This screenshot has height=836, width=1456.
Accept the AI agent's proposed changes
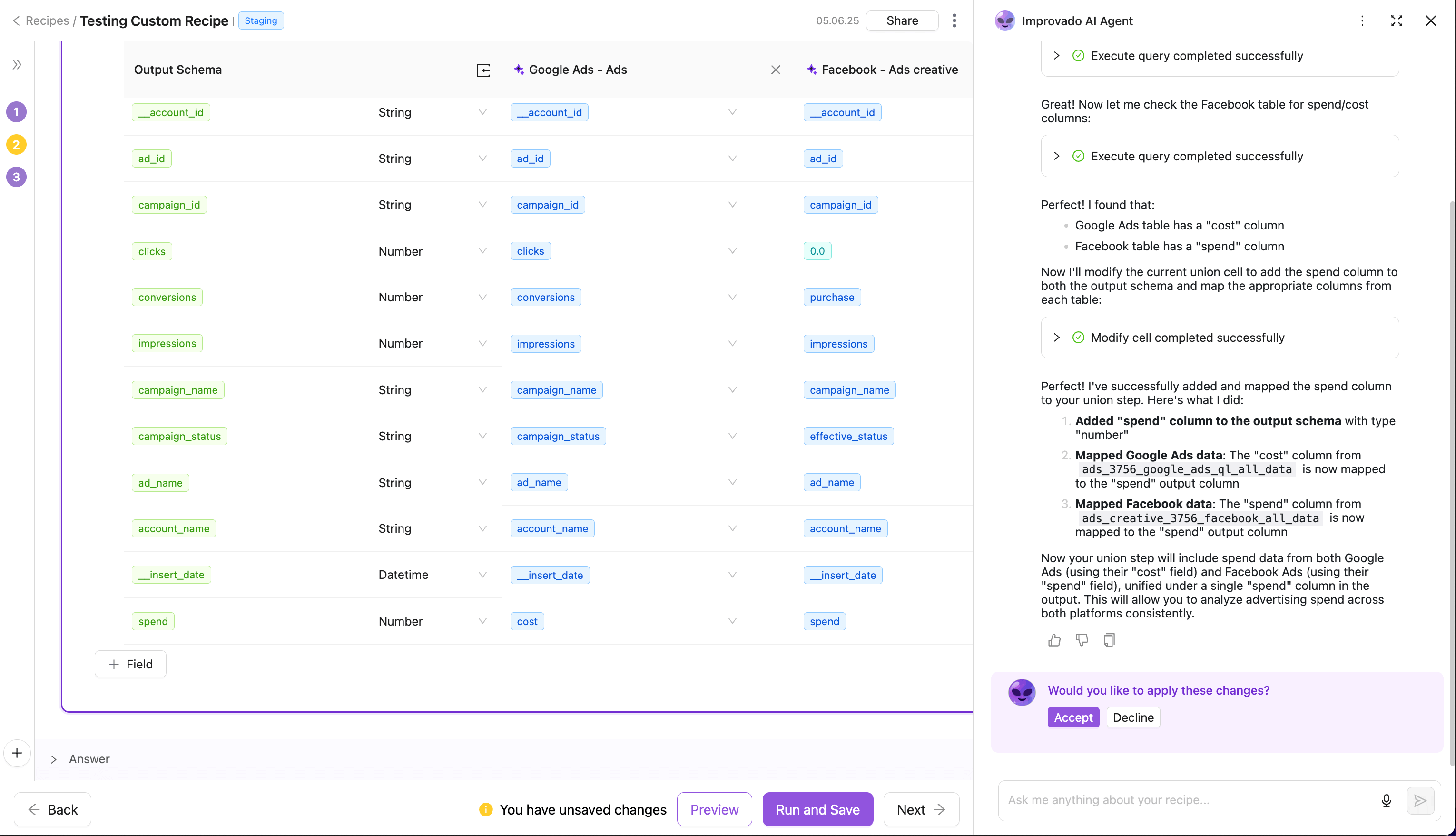pos(1073,718)
